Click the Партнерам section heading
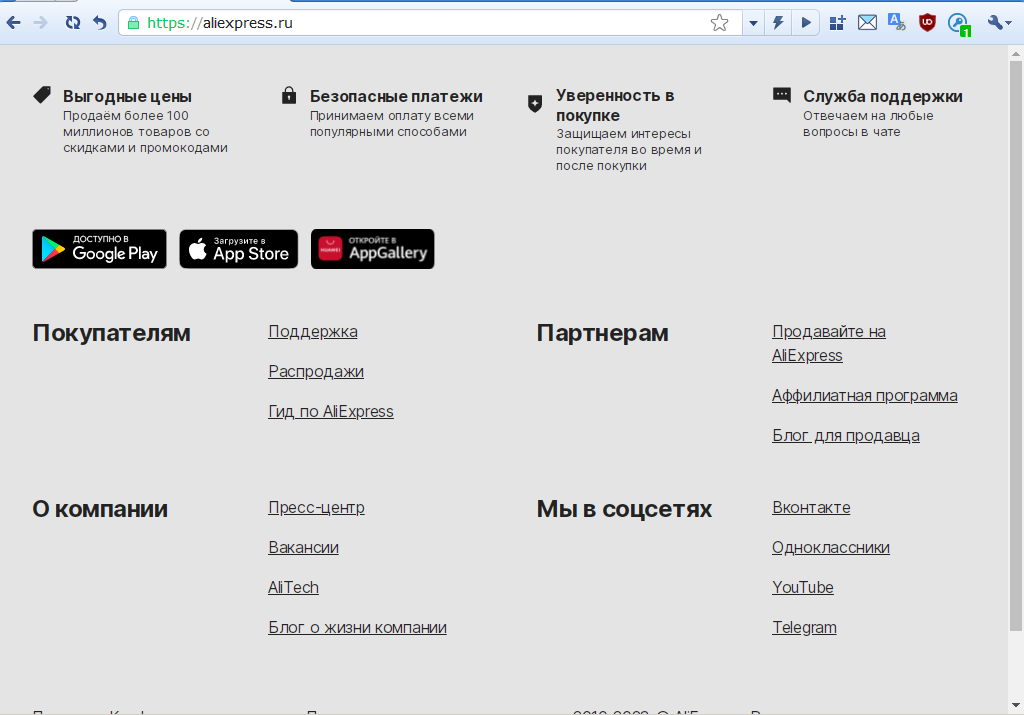1024x715 pixels. [x=603, y=333]
